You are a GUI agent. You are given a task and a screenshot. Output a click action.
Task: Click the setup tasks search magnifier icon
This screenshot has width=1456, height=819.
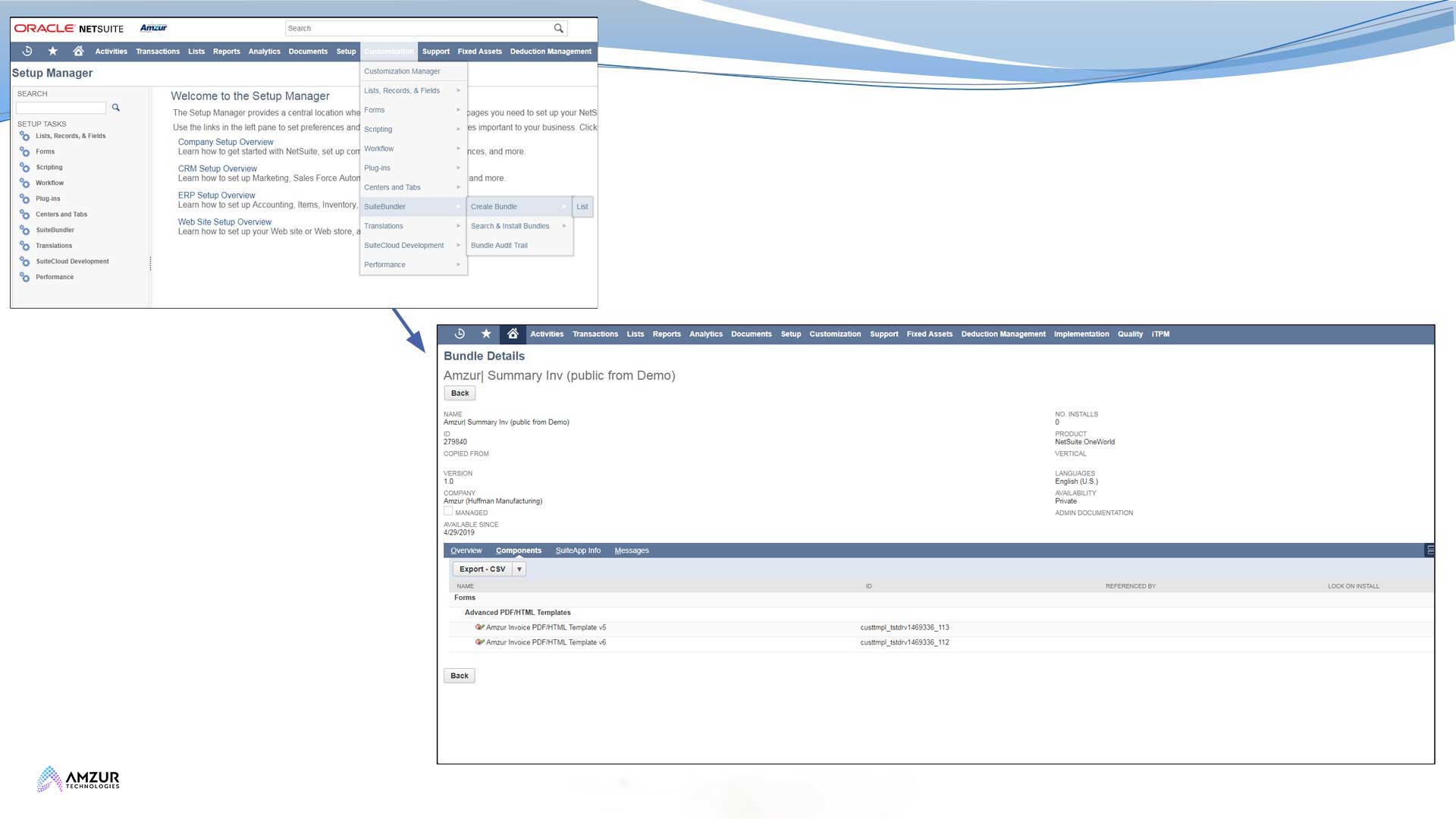[x=116, y=108]
